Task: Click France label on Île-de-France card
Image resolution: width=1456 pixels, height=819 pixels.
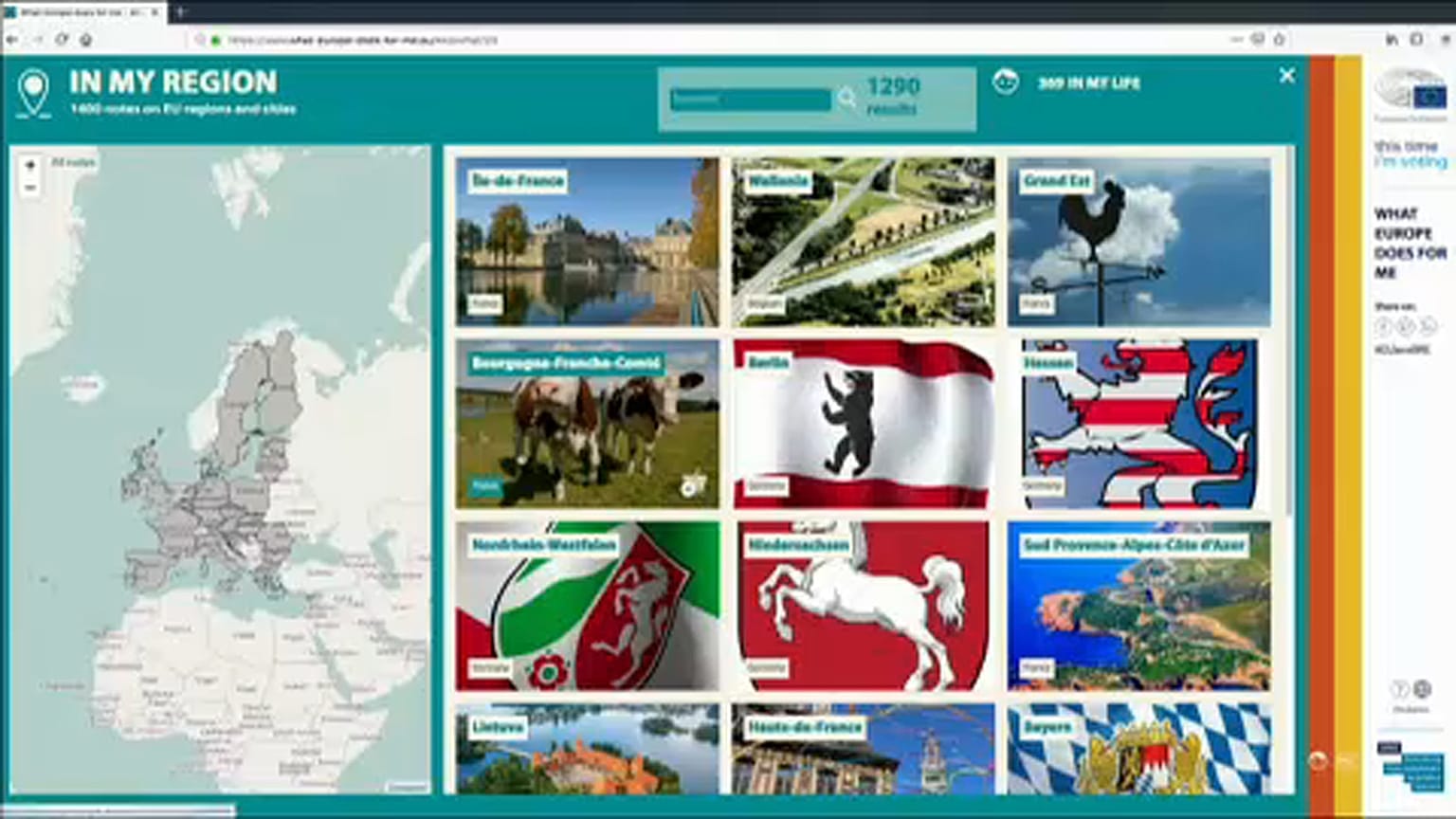Action: coord(484,304)
